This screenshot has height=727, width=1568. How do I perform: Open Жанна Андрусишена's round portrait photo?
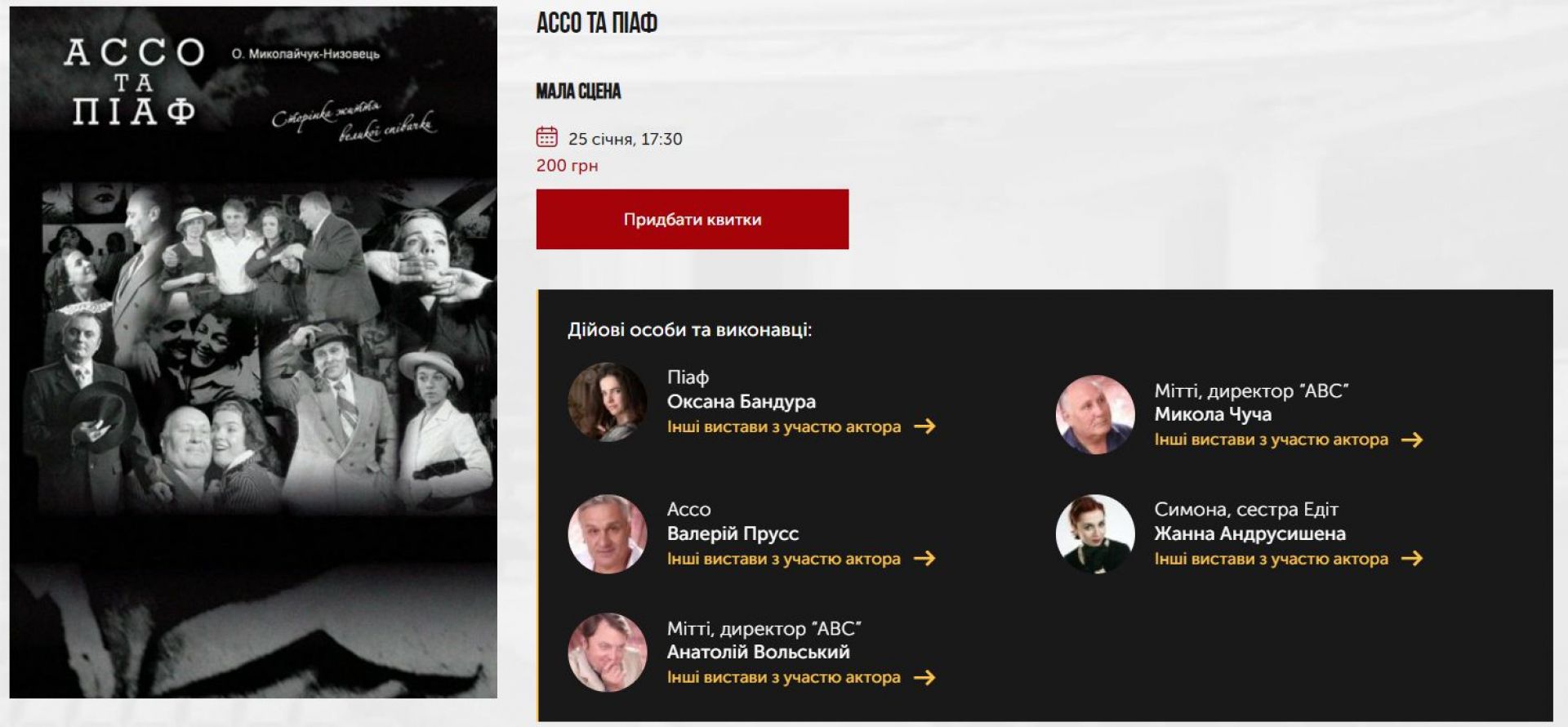tap(1095, 533)
